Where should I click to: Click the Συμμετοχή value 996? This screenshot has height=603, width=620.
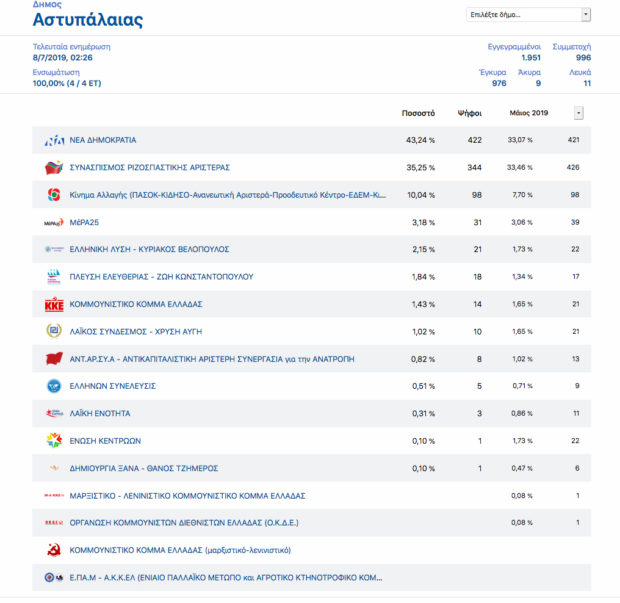coord(583,58)
